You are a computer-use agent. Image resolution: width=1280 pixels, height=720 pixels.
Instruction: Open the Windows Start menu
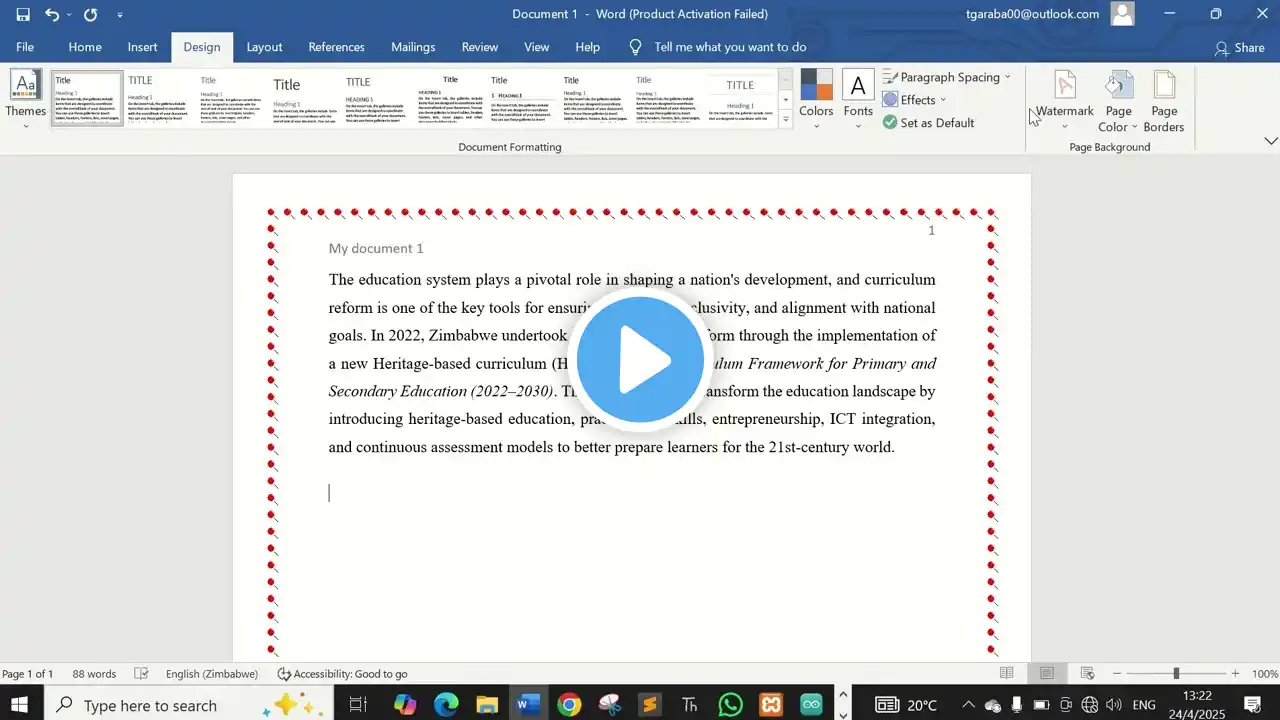[x=20, y=705]
